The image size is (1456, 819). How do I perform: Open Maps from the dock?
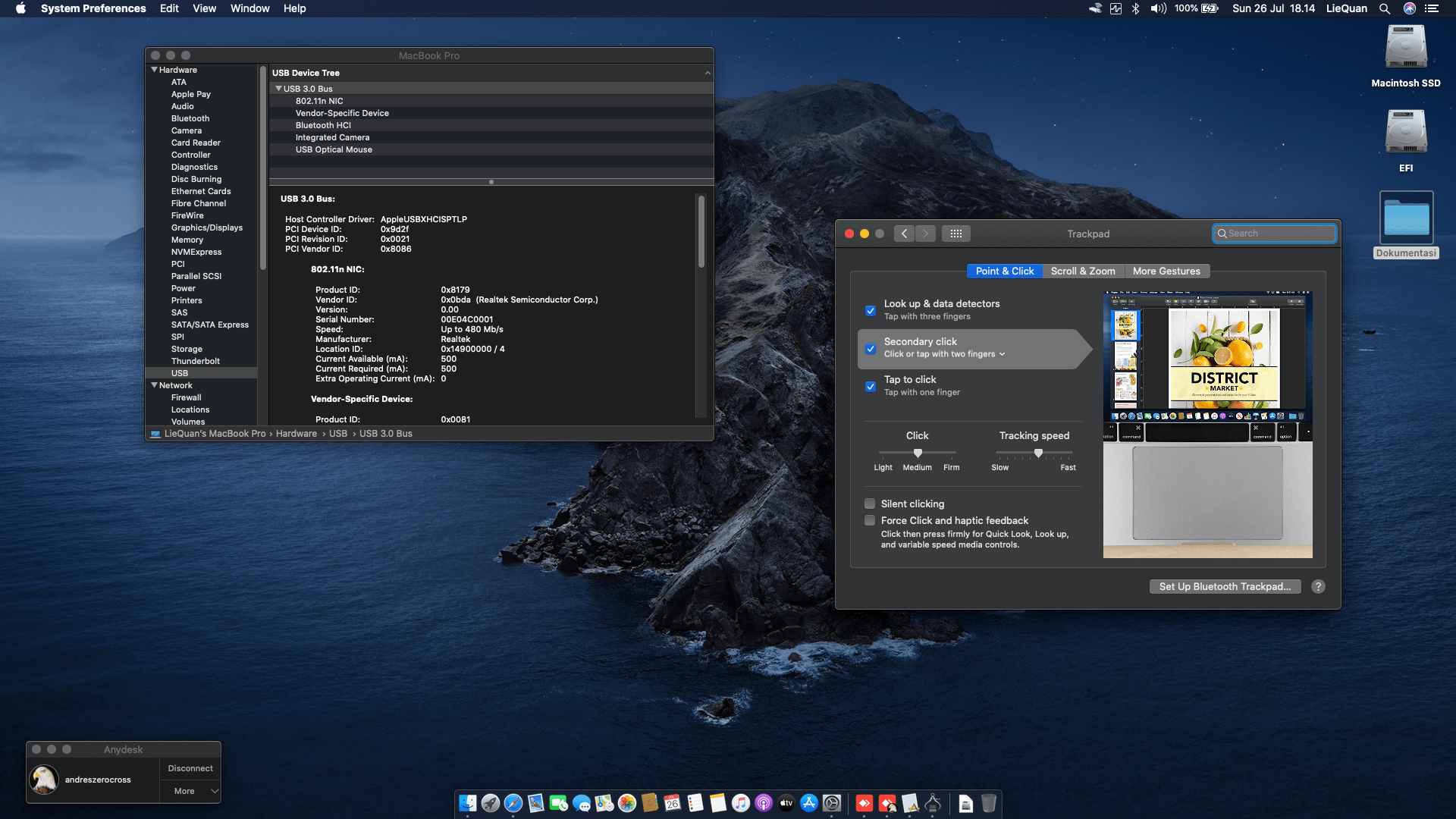604,803
